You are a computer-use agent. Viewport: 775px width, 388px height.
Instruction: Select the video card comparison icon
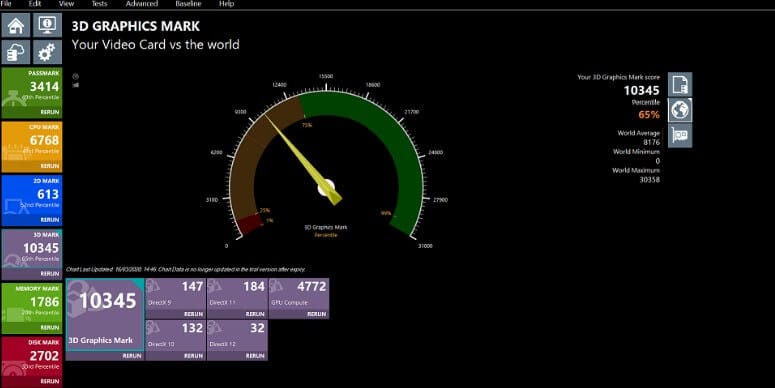[x=680, y=135]
